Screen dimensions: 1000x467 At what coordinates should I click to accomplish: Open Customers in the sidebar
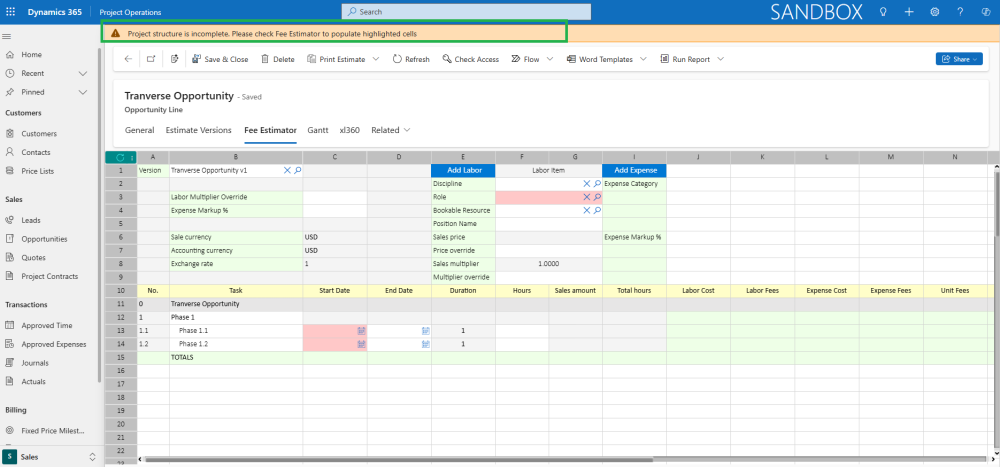(x=39, y=134)
